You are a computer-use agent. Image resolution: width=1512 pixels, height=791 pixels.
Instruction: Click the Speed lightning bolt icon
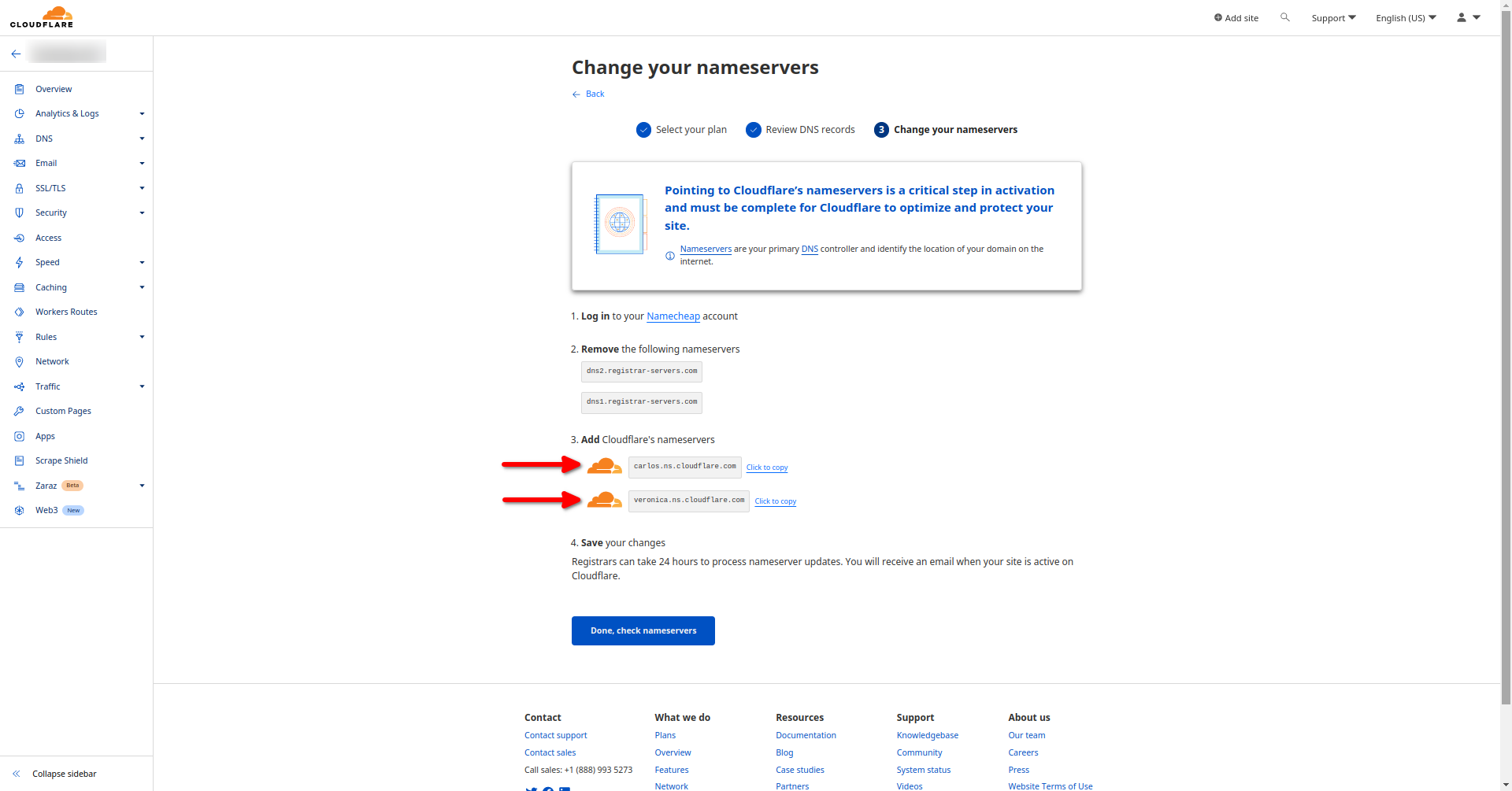point(19,262)
